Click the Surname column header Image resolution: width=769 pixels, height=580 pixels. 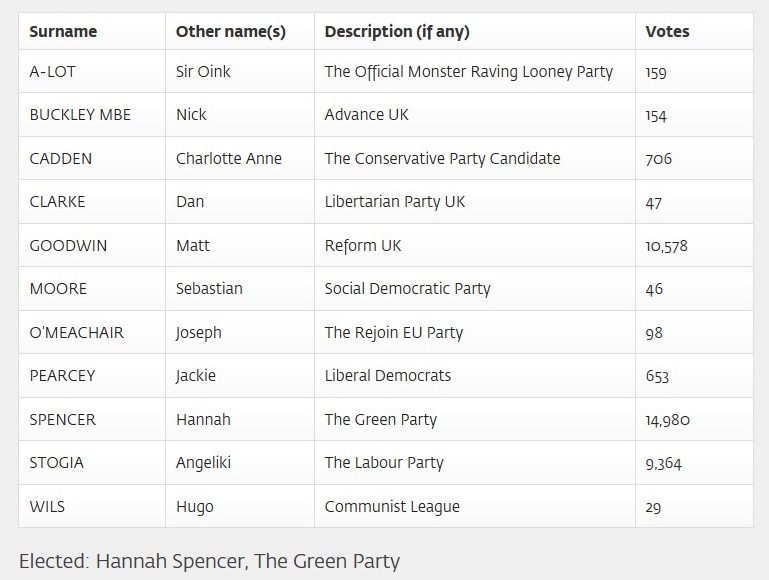pos(63,31)
